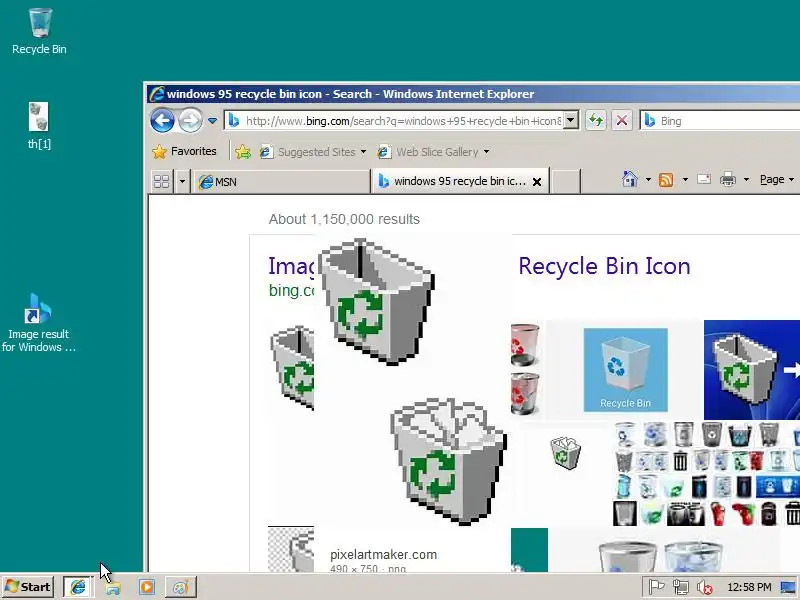This screenshot has width=800, height=600.
Task: Open the Start menu
Action: pos(28,587)
